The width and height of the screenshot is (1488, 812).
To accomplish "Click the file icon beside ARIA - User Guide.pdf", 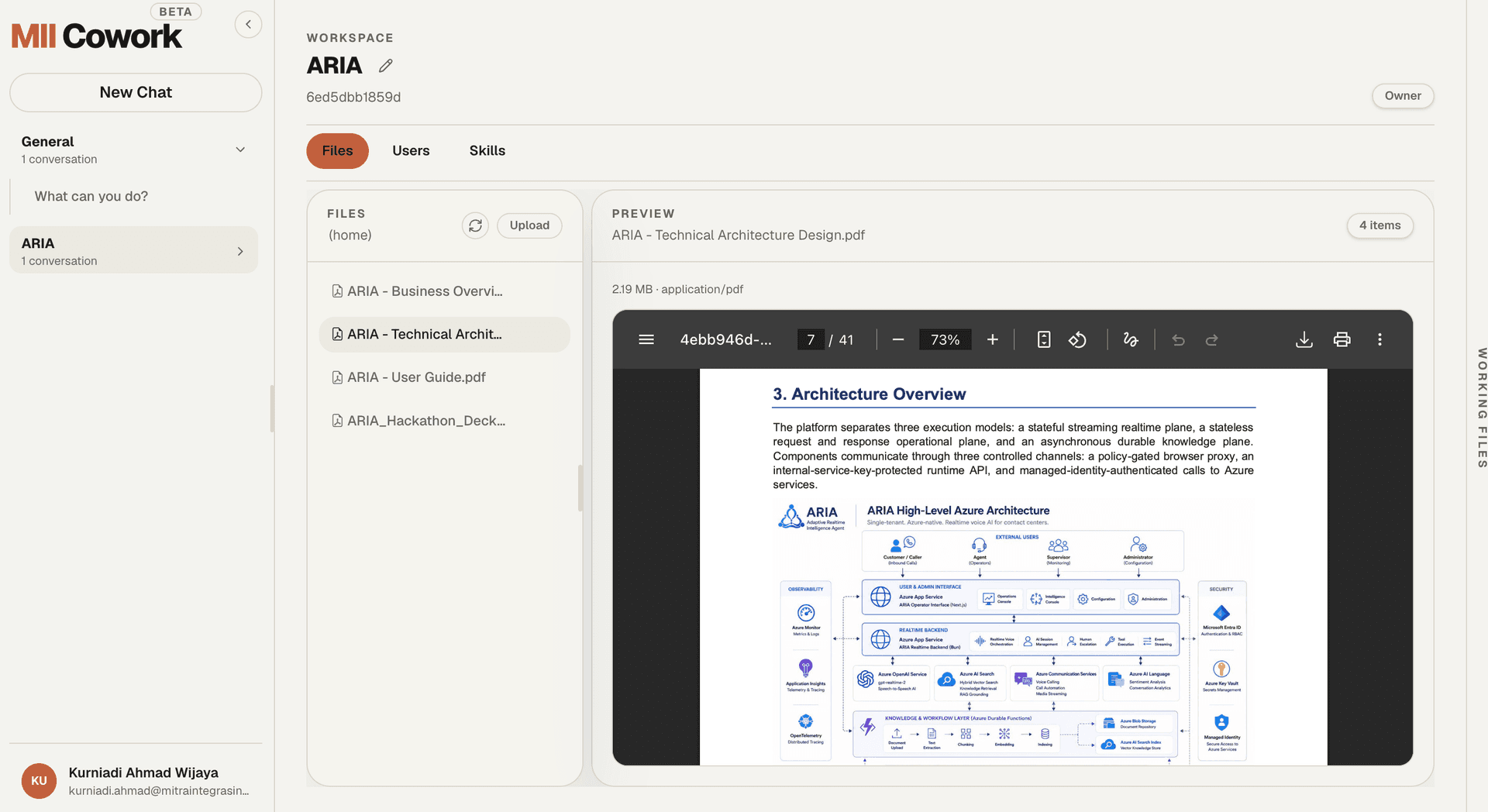I will coord(337,377).
